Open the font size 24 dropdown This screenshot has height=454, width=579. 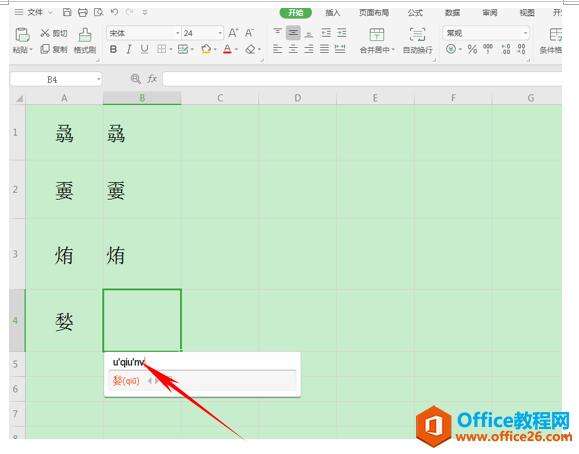click(x=220, y=33)
